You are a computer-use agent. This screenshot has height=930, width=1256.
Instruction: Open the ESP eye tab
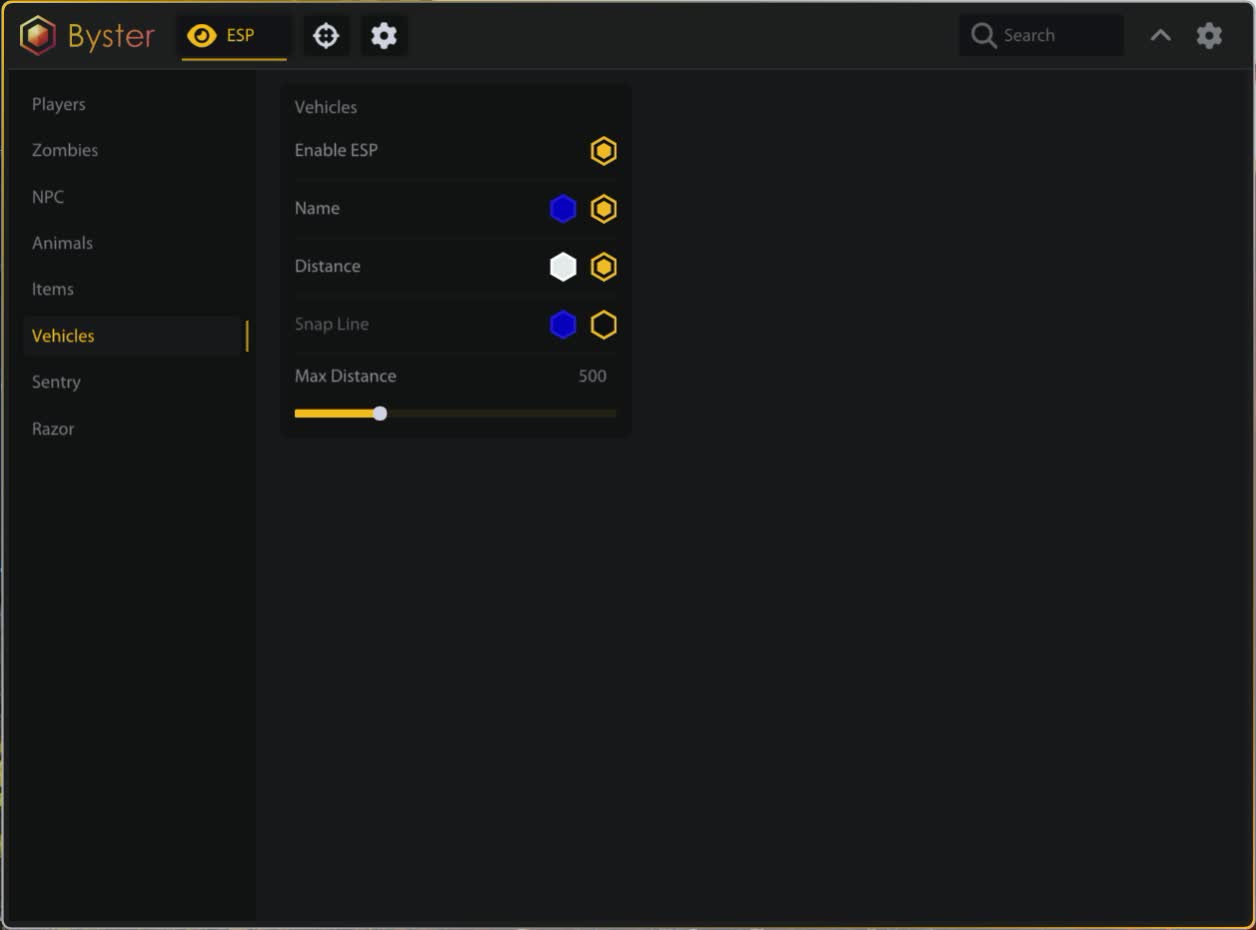(x=234, y=36)
